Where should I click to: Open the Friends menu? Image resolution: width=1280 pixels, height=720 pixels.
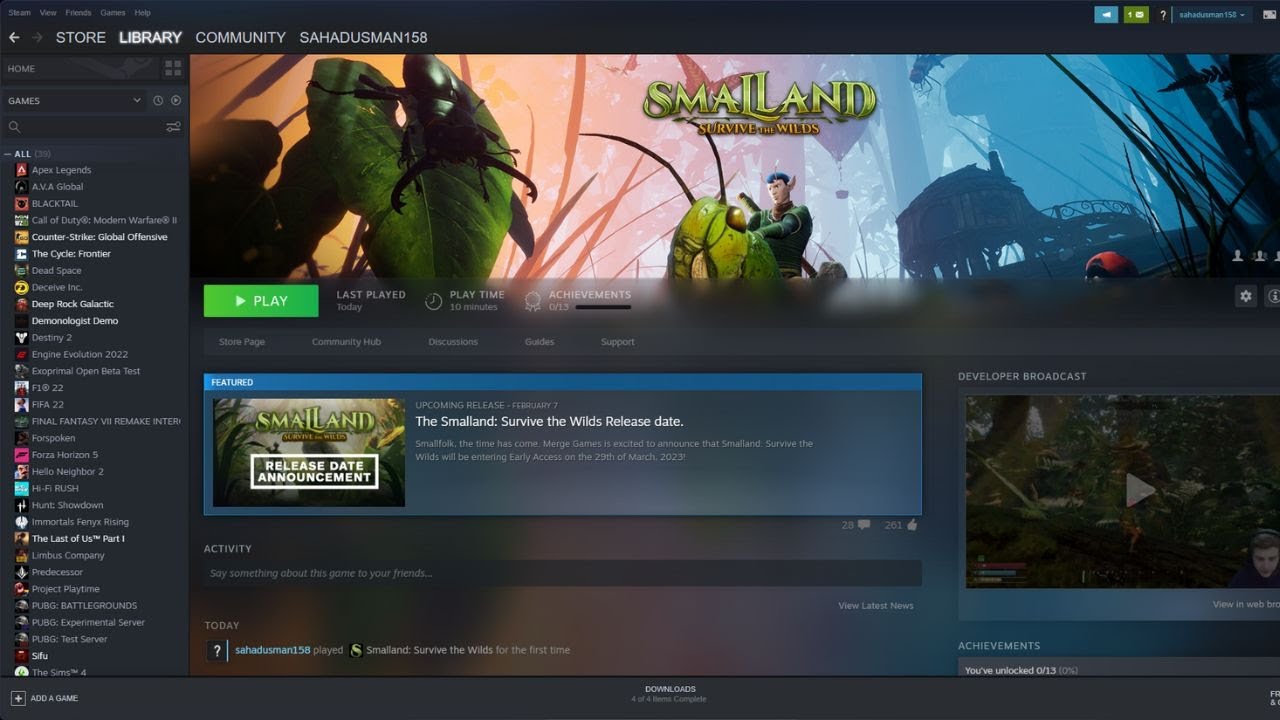[x=78, y=13]
